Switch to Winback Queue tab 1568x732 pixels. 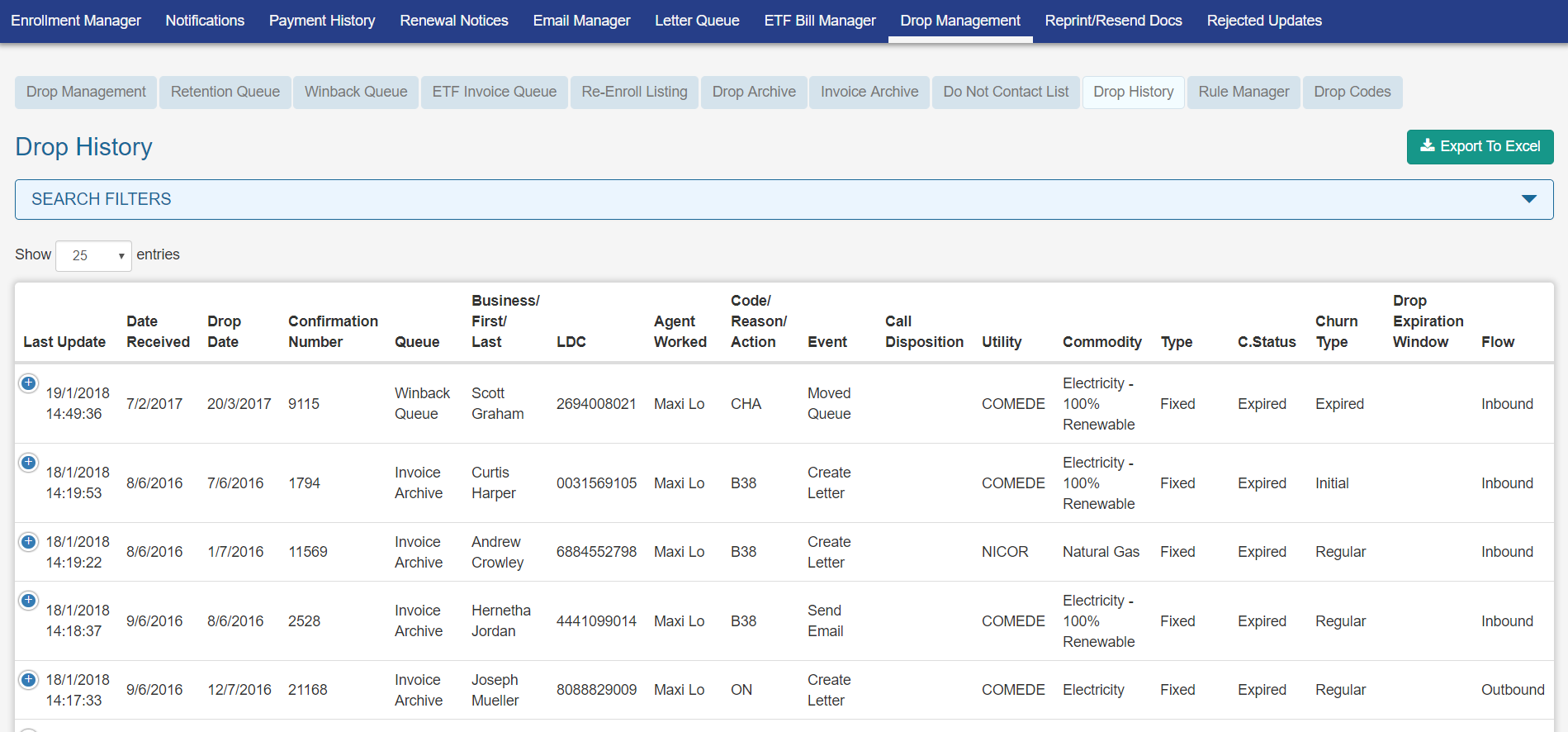[x=356, y=92]
